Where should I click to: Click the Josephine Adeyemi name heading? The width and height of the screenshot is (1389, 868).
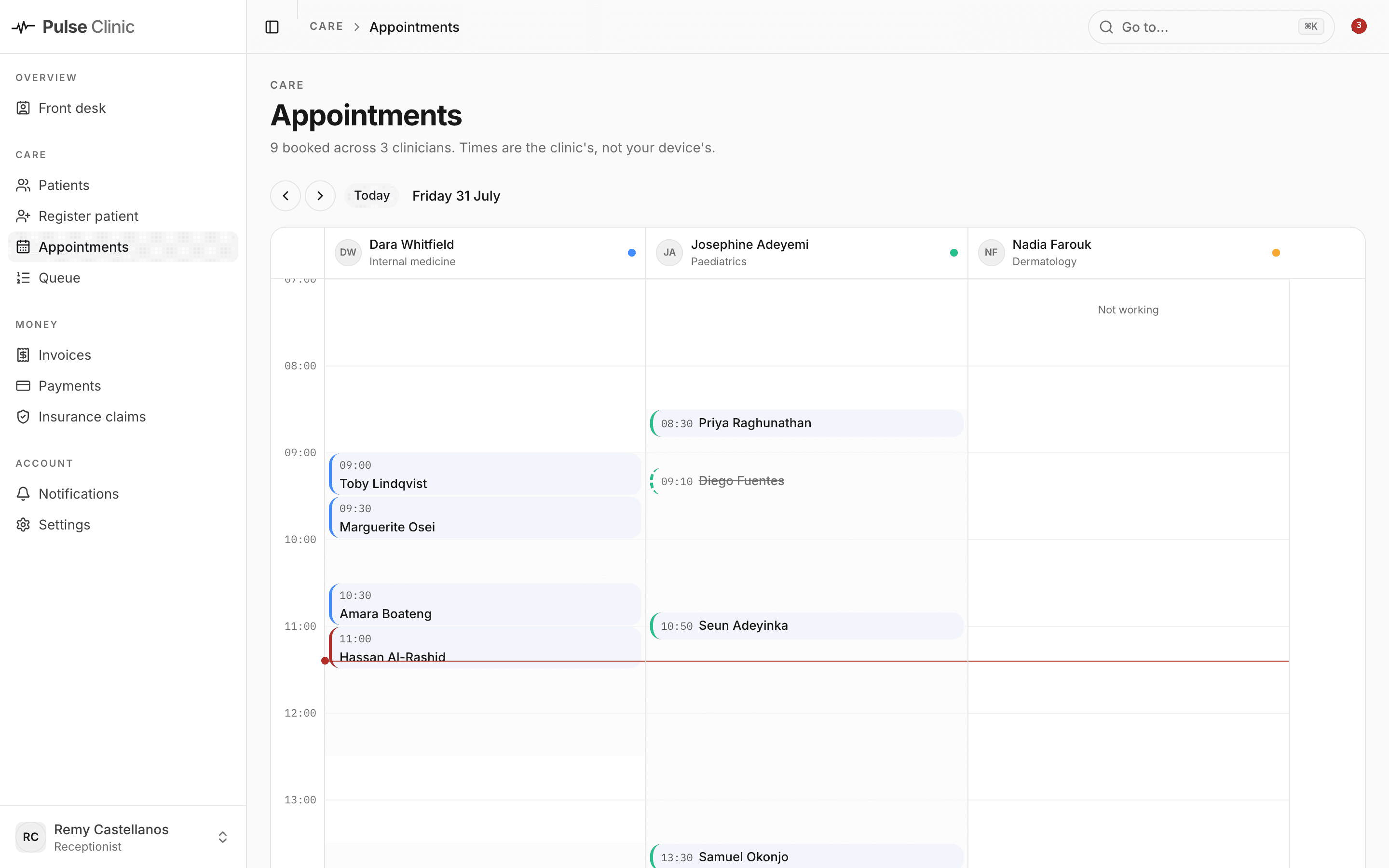pyautogui.click(x=749, y=244)
